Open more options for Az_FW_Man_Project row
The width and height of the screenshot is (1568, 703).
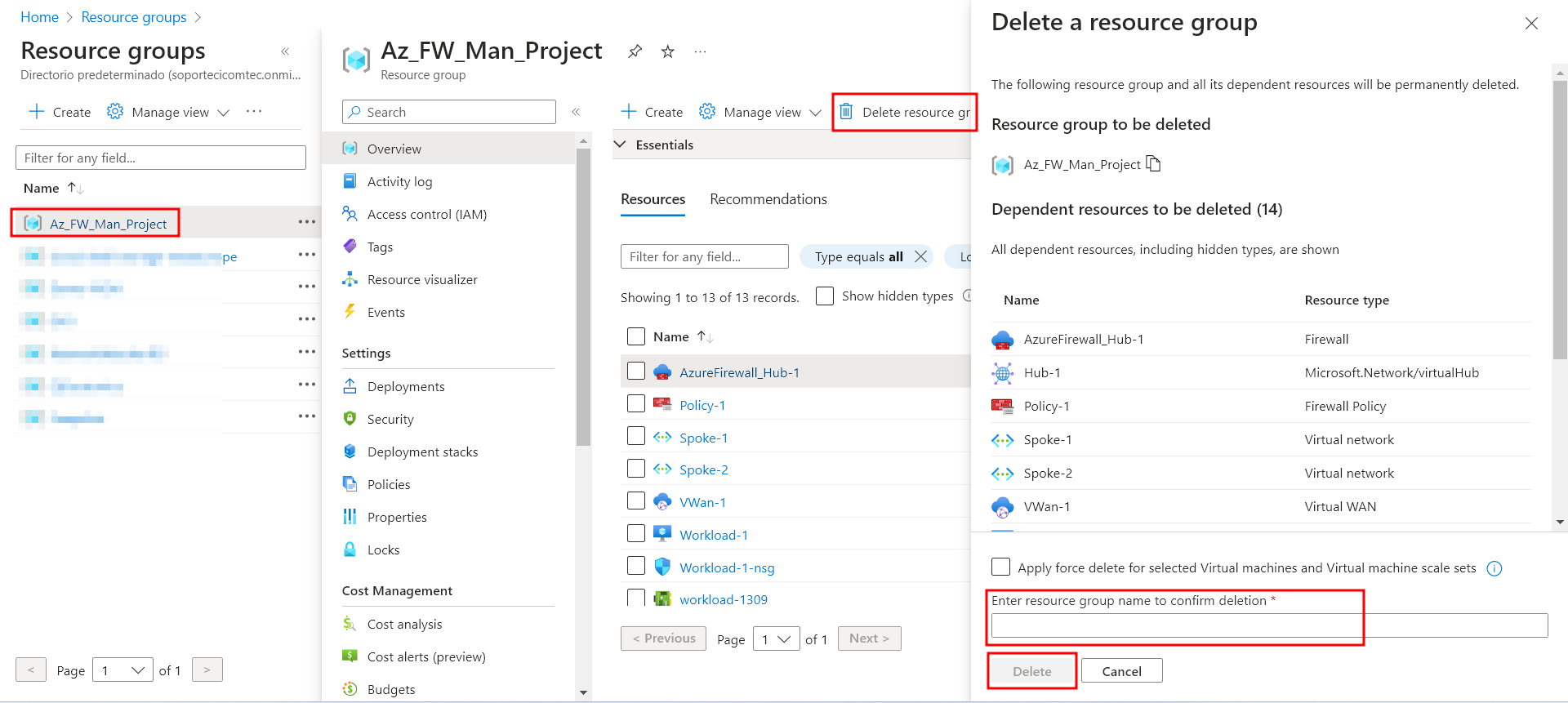click(306, 222)
